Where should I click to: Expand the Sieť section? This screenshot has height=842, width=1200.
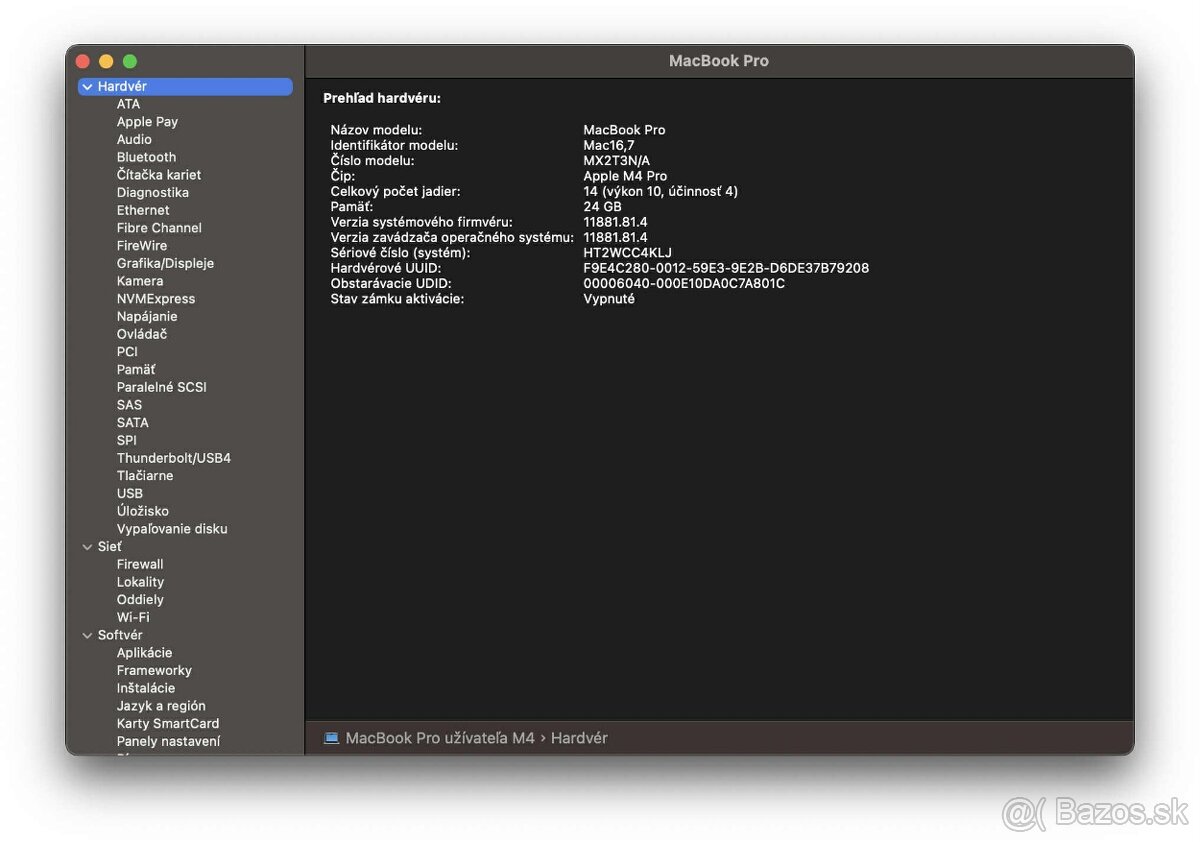[x=88, y=546]
